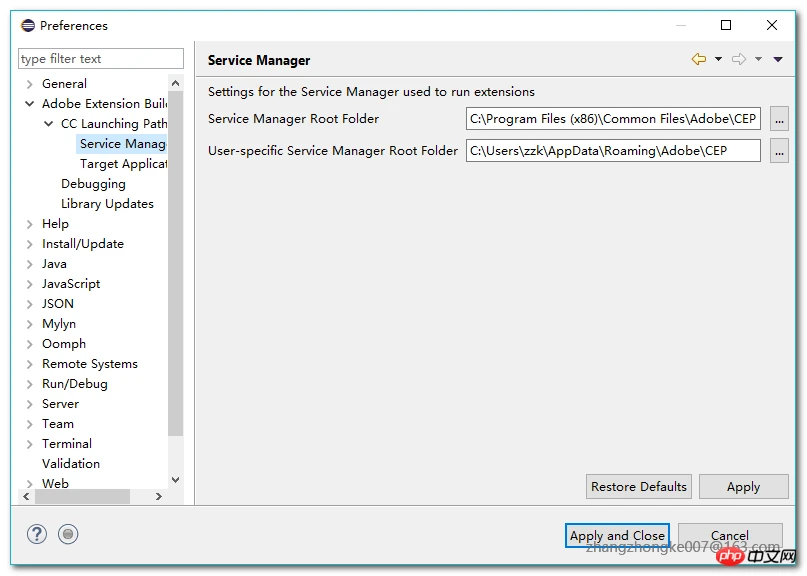Select the Server preferences item
Image resolution: width=807 pixels, height=576 pixels.
(x=60, y=404)
